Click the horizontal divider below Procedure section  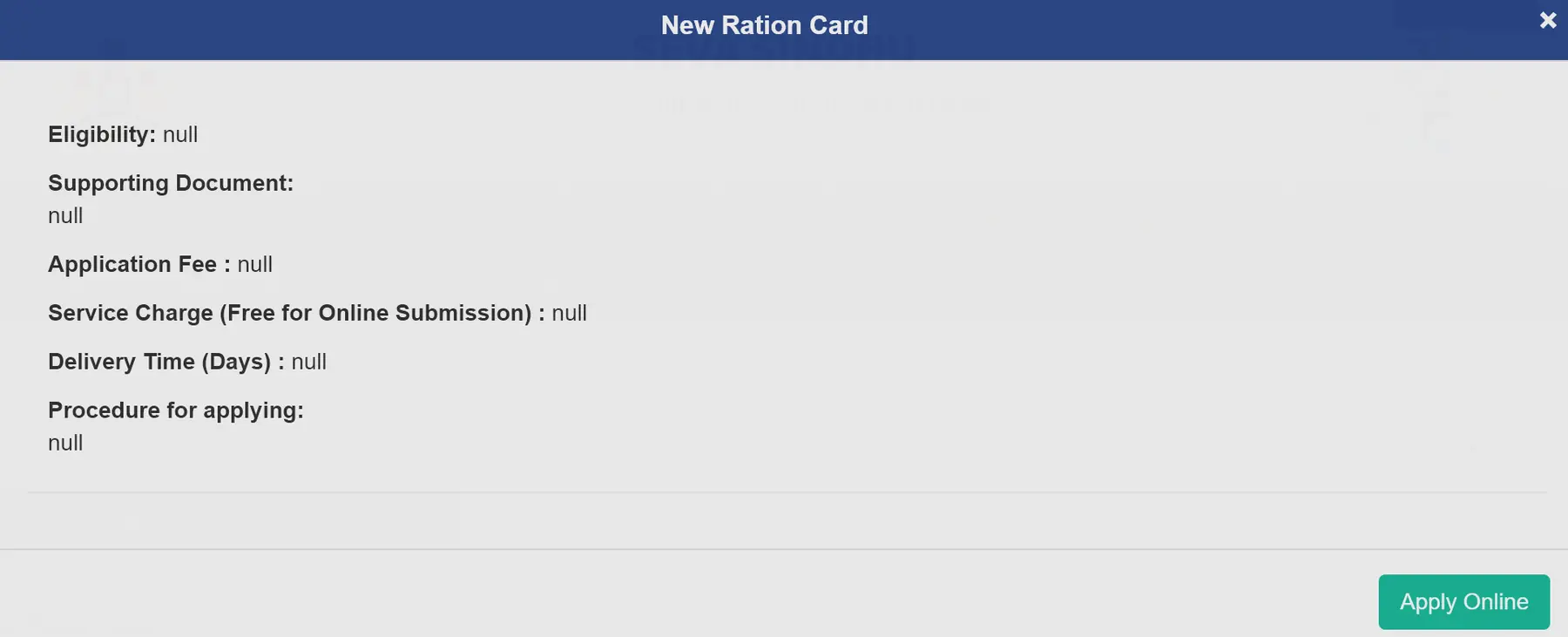784,490
